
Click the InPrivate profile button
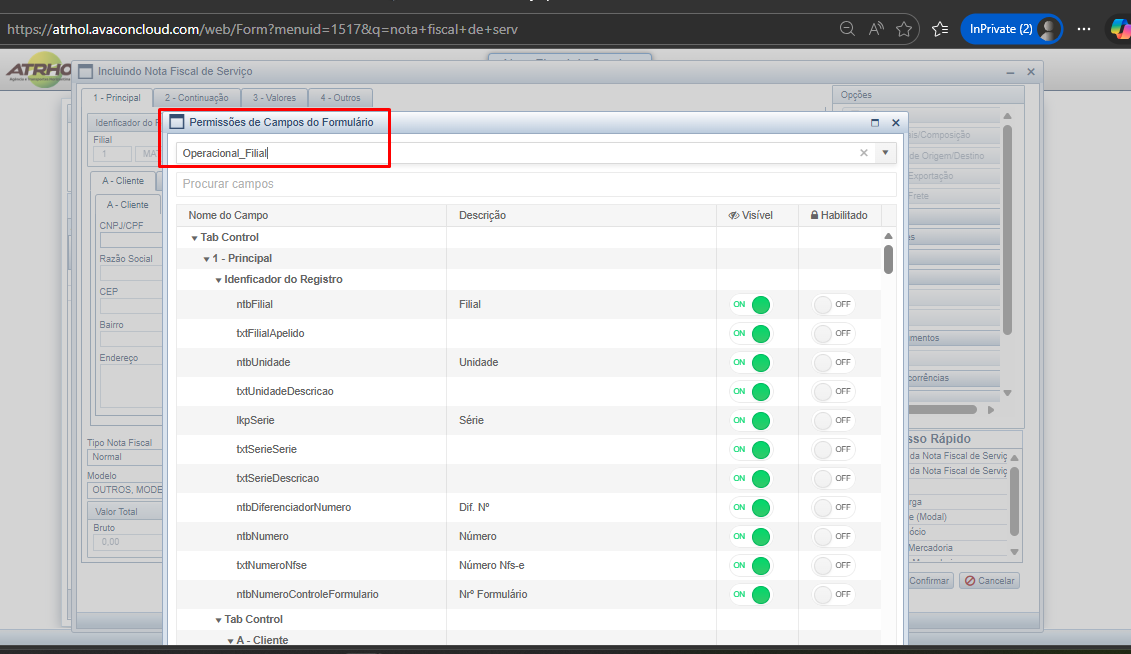[1012, 29]
